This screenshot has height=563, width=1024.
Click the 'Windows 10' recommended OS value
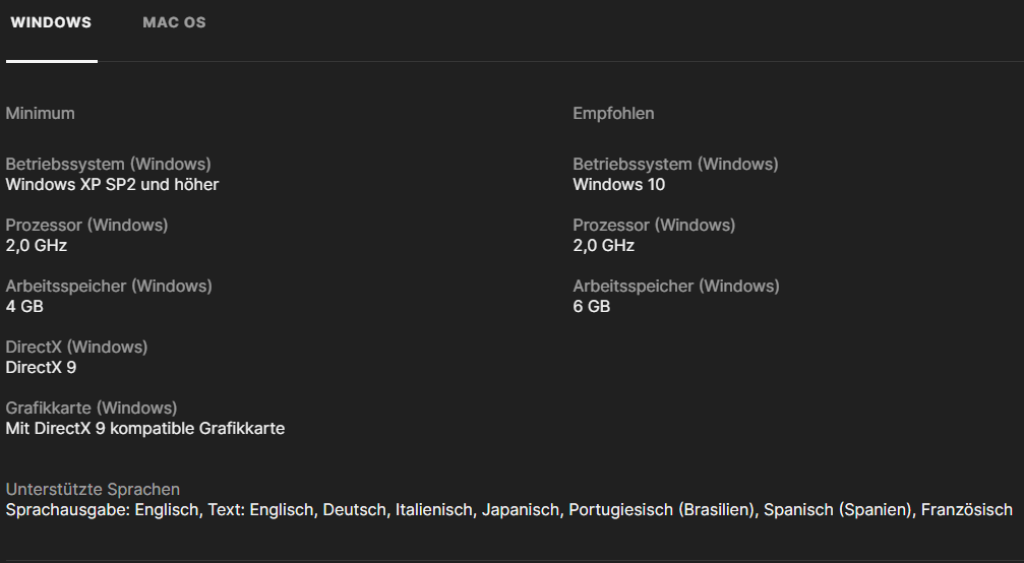click(618, 184)
